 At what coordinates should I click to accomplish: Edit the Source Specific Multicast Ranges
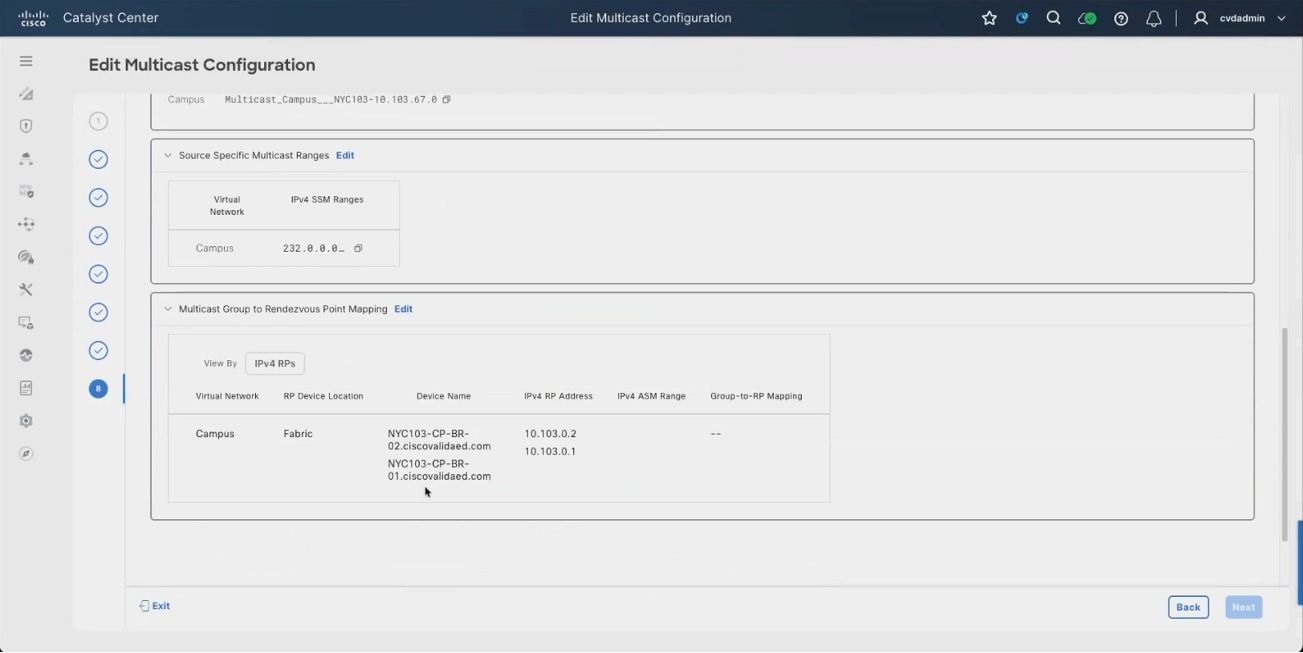(345, 155)
